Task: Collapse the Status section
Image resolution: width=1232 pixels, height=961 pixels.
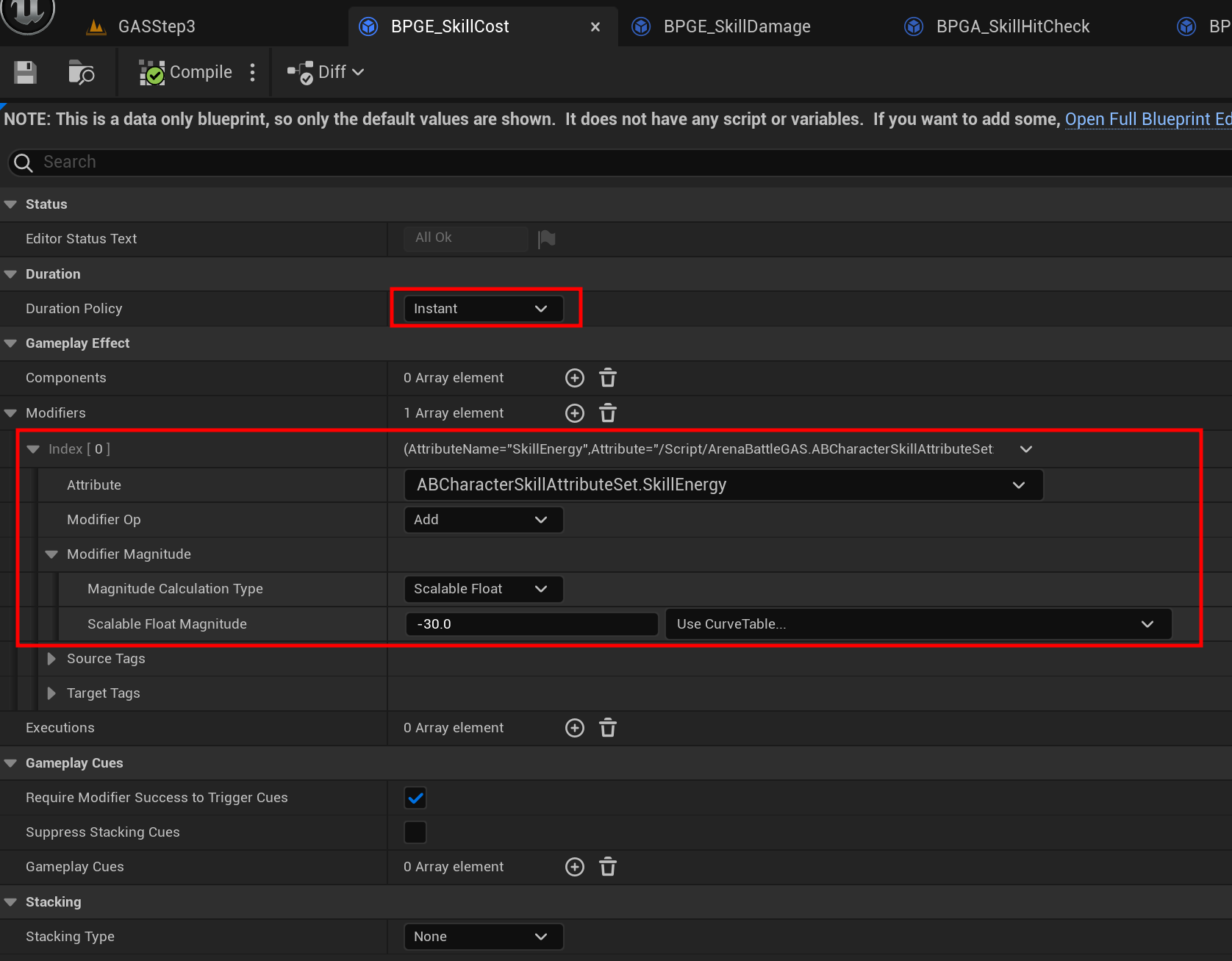Action: (x=10, y=204)
